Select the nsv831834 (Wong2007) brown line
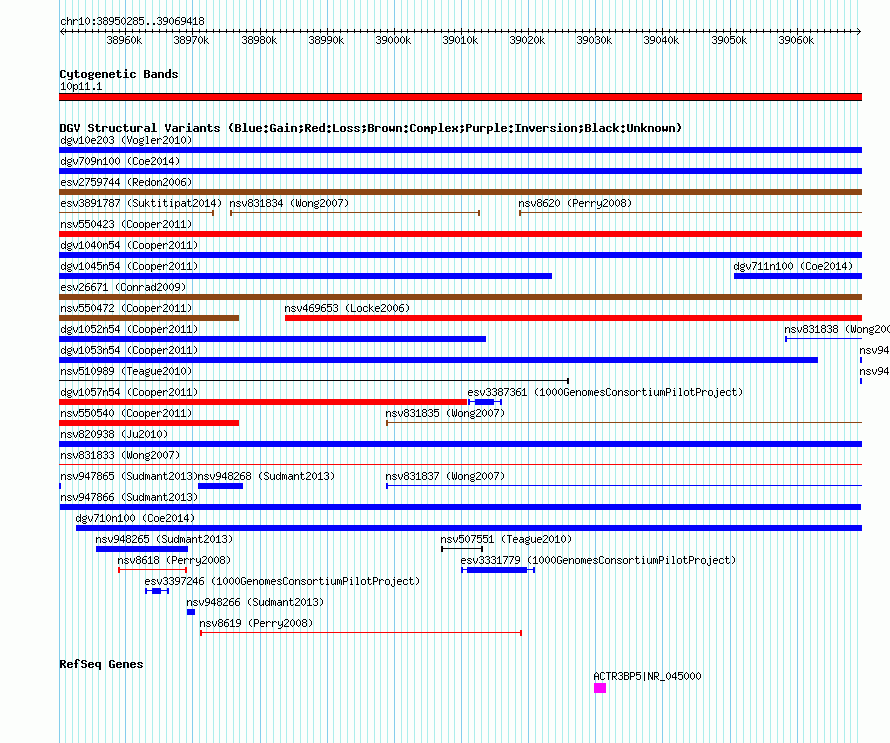 pyautogui.click(x=355, y=213)
